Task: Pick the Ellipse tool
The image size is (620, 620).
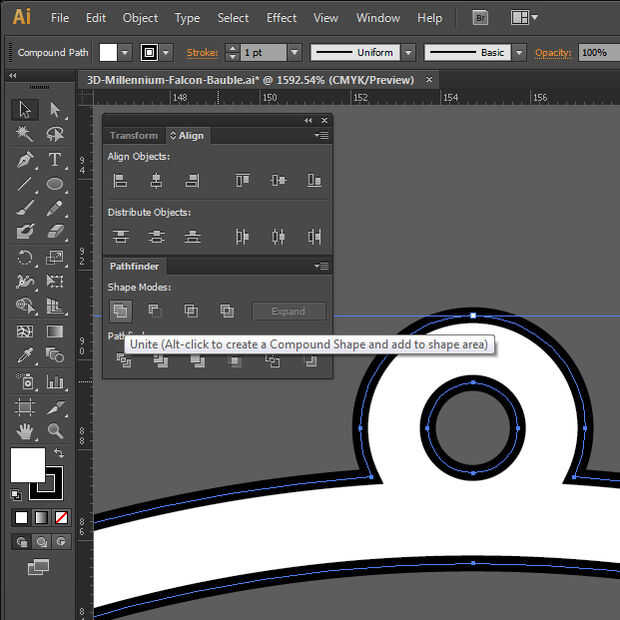Action: point(55,184)
